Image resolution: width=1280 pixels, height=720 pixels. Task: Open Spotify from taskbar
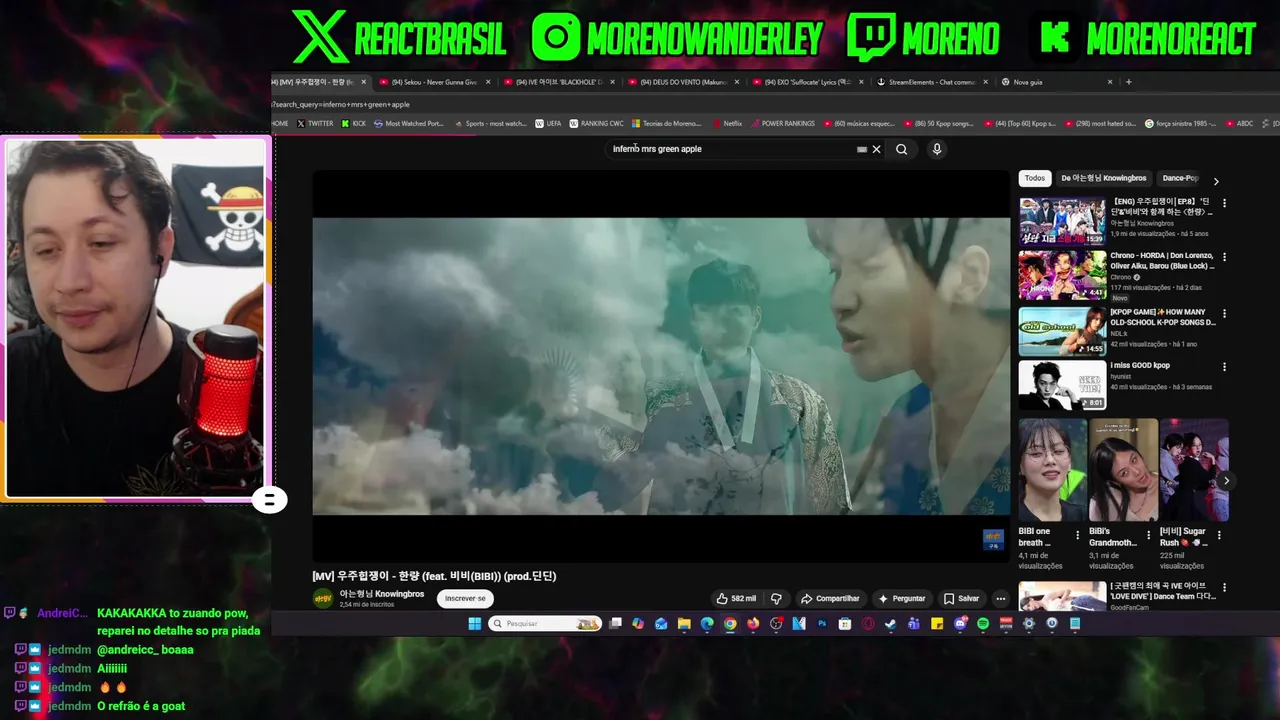coord(983,623)
